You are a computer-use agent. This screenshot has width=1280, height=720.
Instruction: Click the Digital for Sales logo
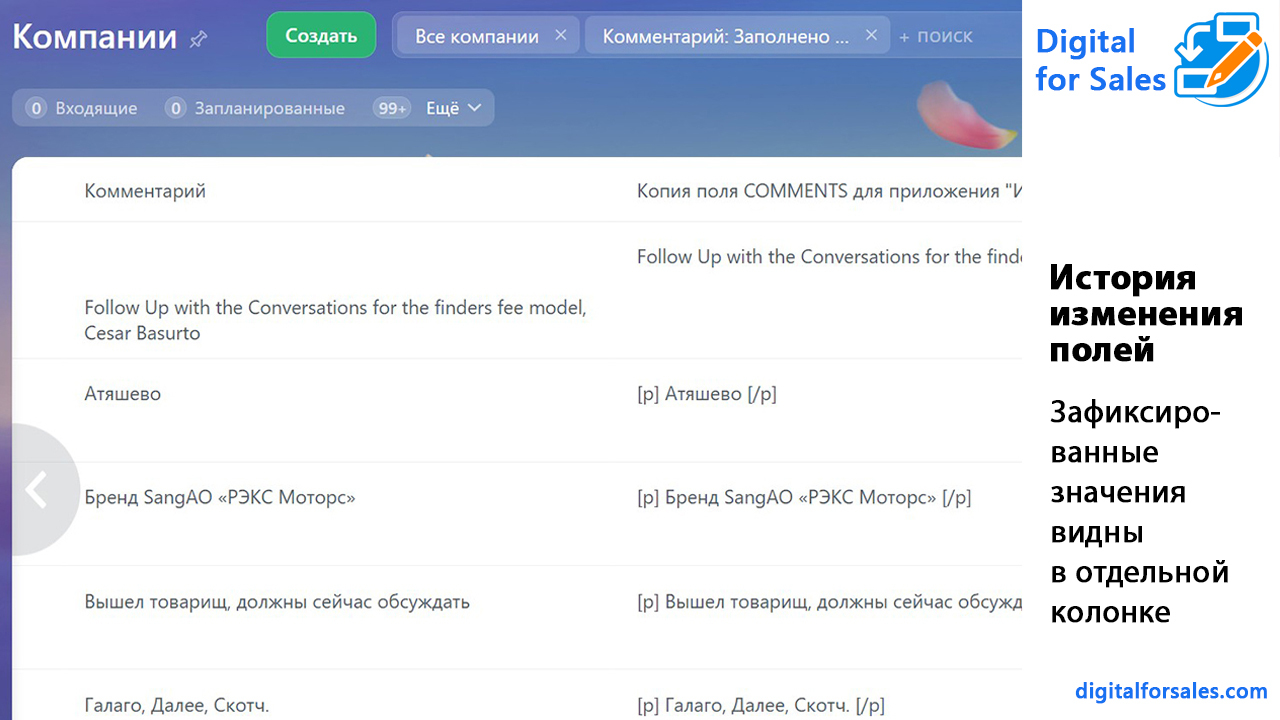(1151, 58)
